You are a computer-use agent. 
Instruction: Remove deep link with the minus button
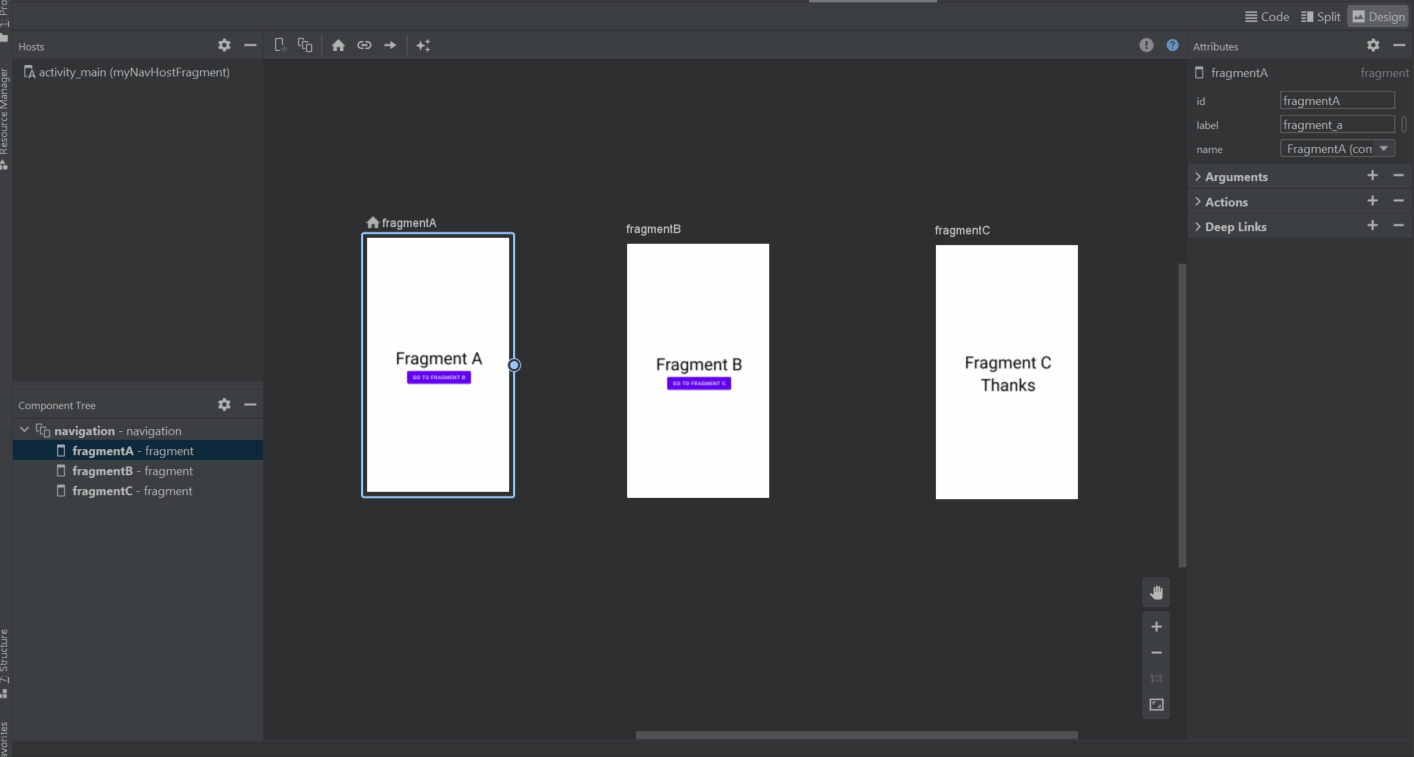pos(1399,226)
